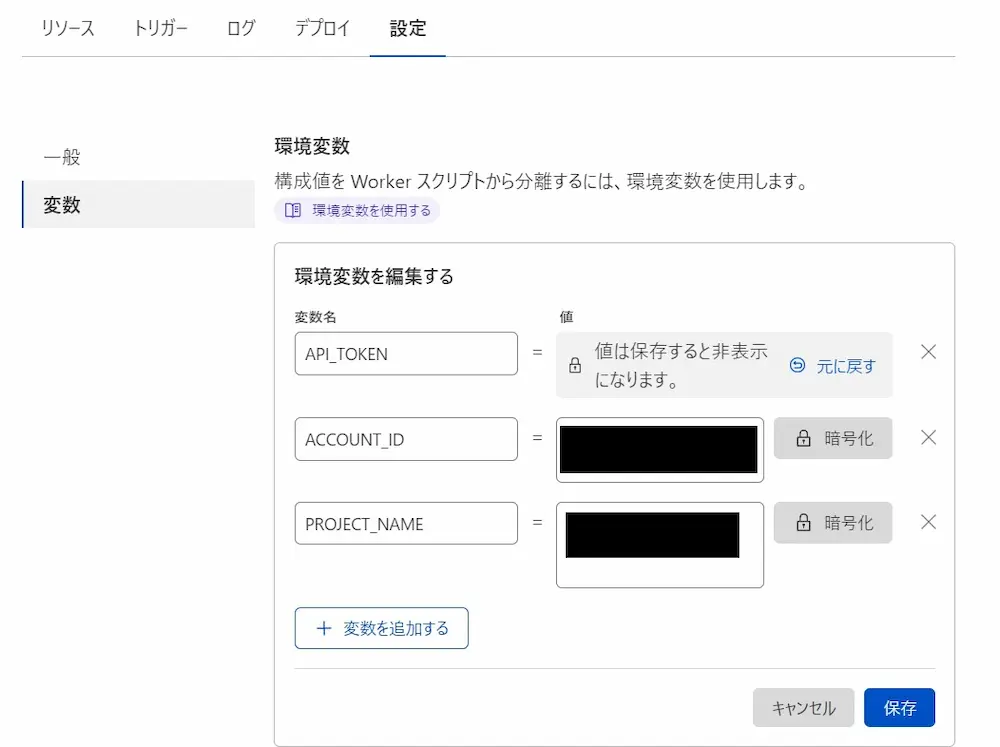Click the plus icon in 変数を追加する
Screen dimensions: 1000x747
pos(323,628)
